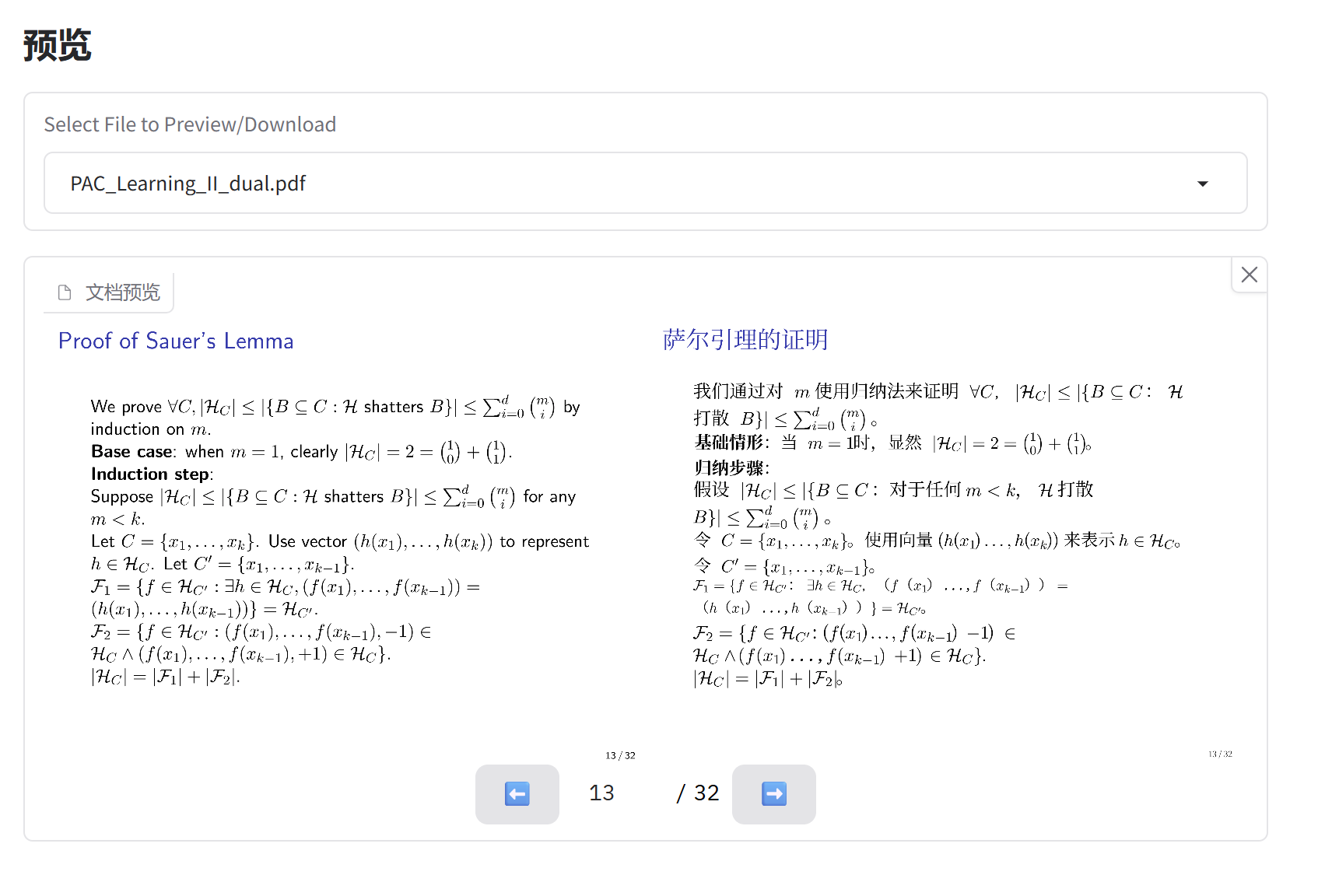This screenshot has width=1339, height=896.
Task: Expand the file selection dropdown arrow
Action: click(1202, 184)
